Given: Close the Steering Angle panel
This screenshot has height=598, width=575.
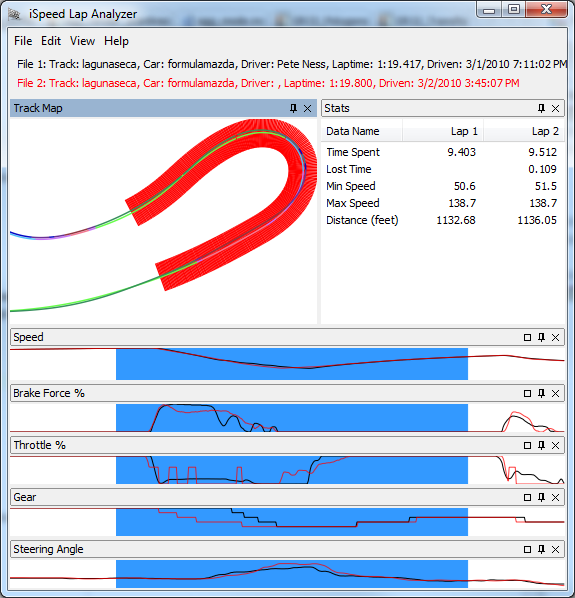Looking at the screenshot, I should click(x=556, y=549).
